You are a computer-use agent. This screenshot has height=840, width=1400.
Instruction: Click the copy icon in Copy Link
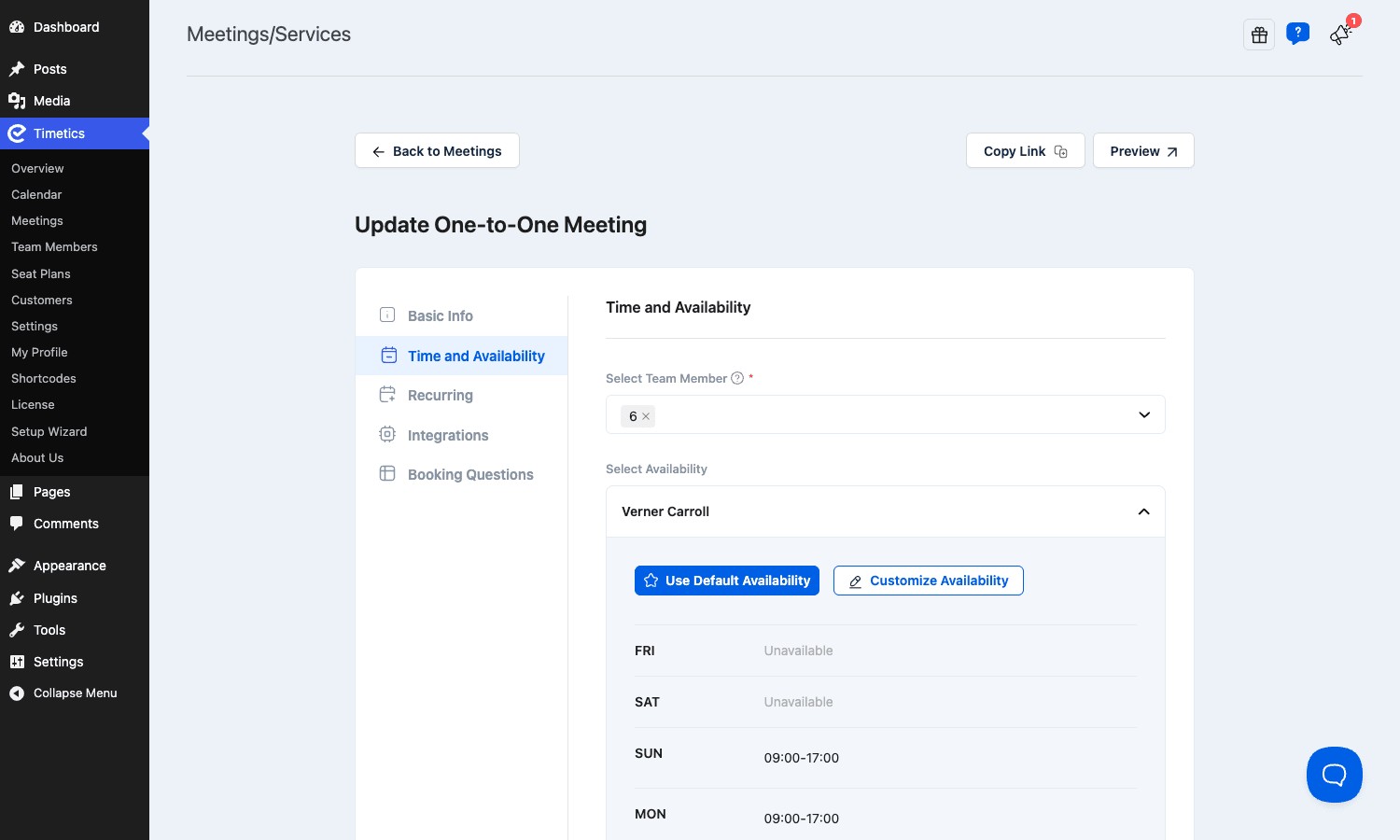pyautogui.click(x=1061, y=151)
